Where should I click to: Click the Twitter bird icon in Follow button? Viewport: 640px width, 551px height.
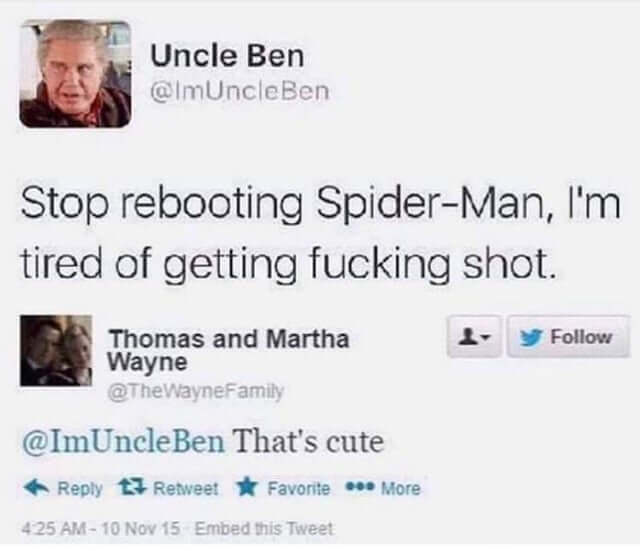[x=534, y=336]
